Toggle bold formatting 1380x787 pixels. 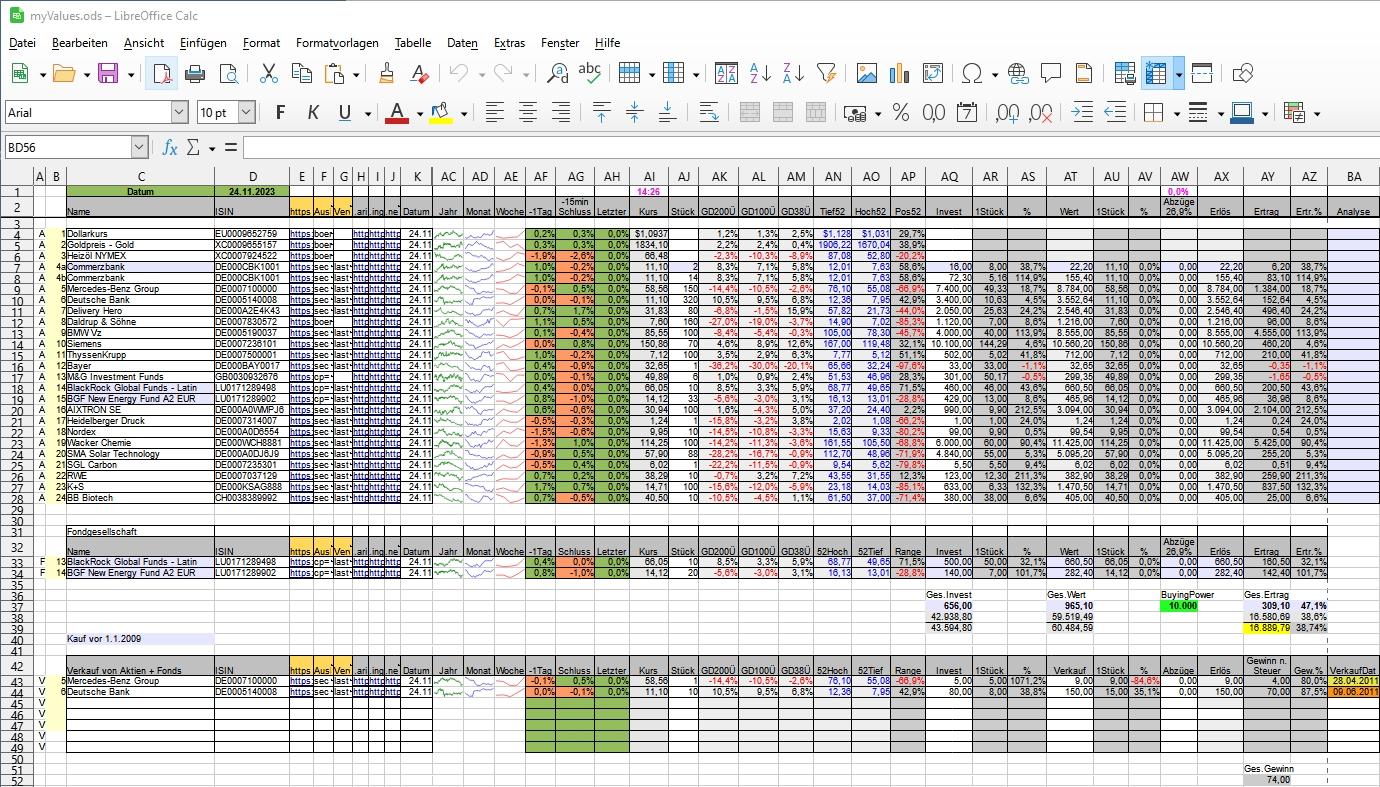click(x=280, y=113)
